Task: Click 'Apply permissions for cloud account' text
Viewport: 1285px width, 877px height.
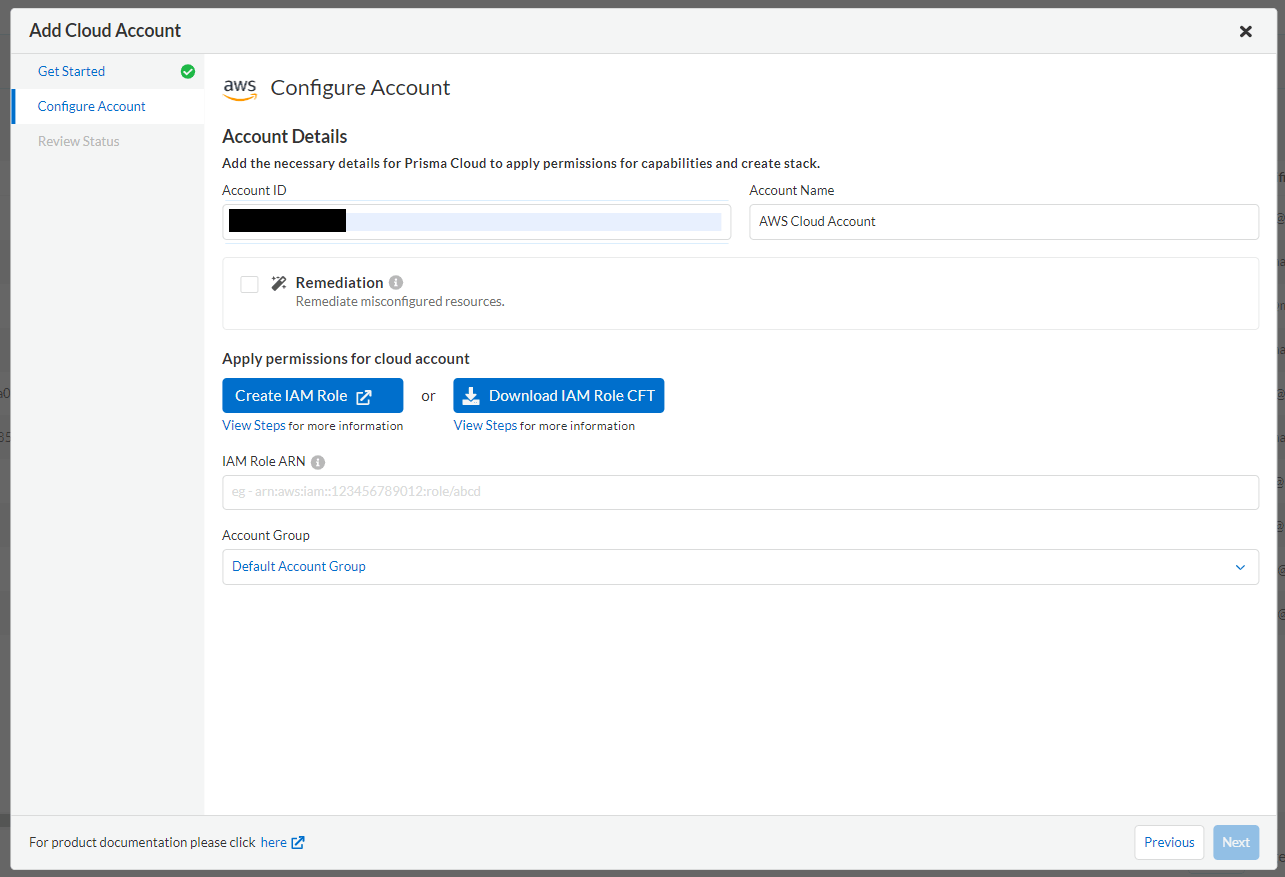Action: (346, 358)
